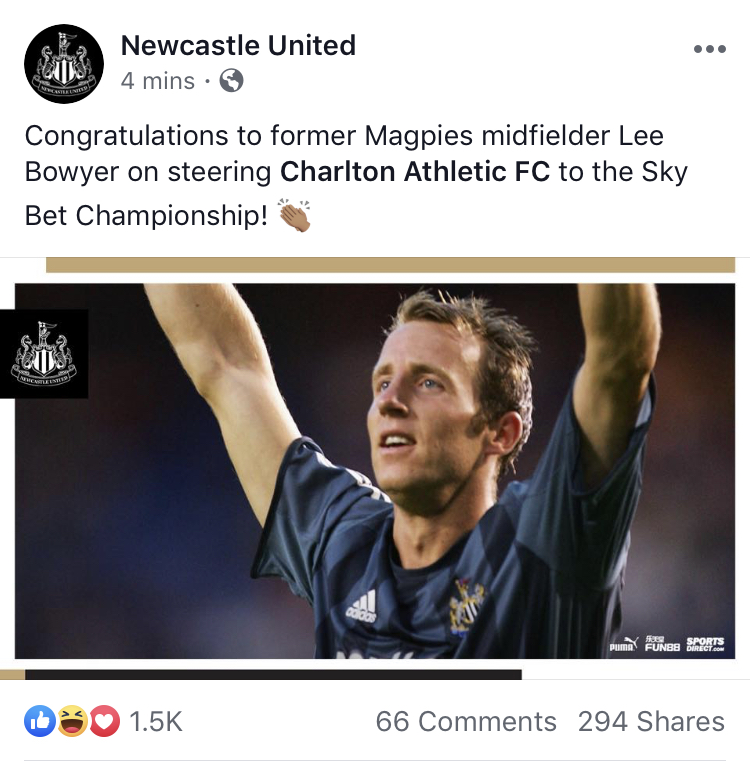The image size is (750, 761).
Task: View the 294 Shares list
Action: (651, 721)
